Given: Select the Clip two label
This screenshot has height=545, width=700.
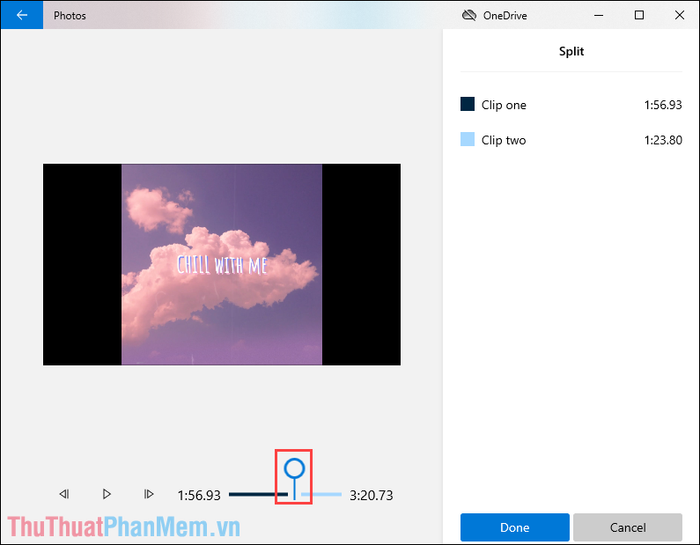Looking at the screenshot, I should coord(504,140).
